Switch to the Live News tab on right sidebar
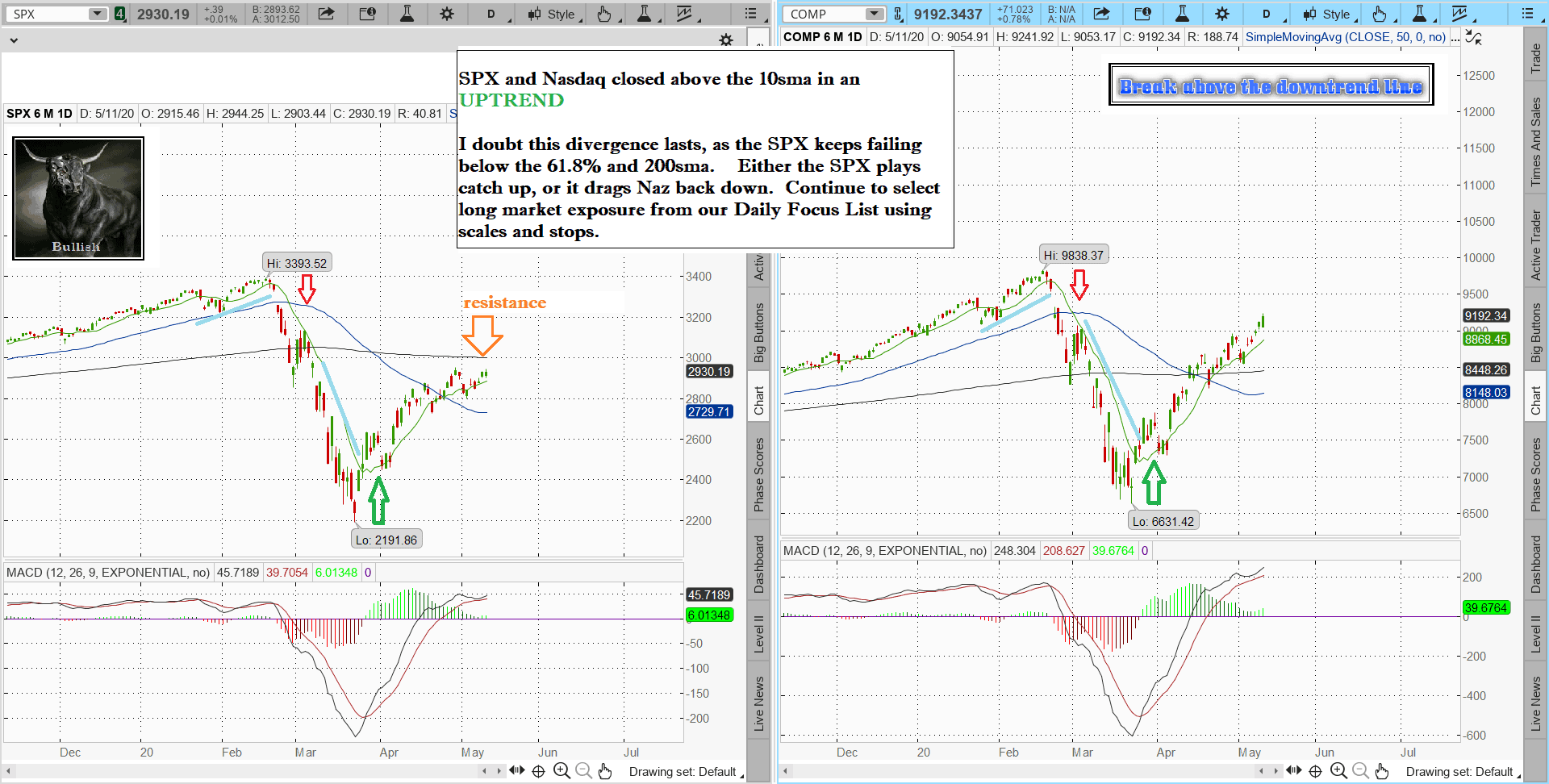This screenshot has height=784, width=1549. click(1536, 703)
